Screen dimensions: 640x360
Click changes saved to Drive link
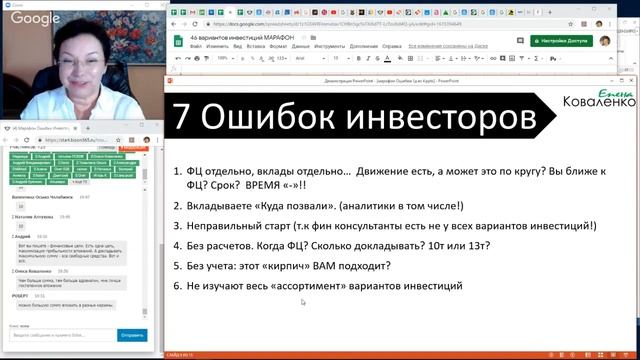448,47
